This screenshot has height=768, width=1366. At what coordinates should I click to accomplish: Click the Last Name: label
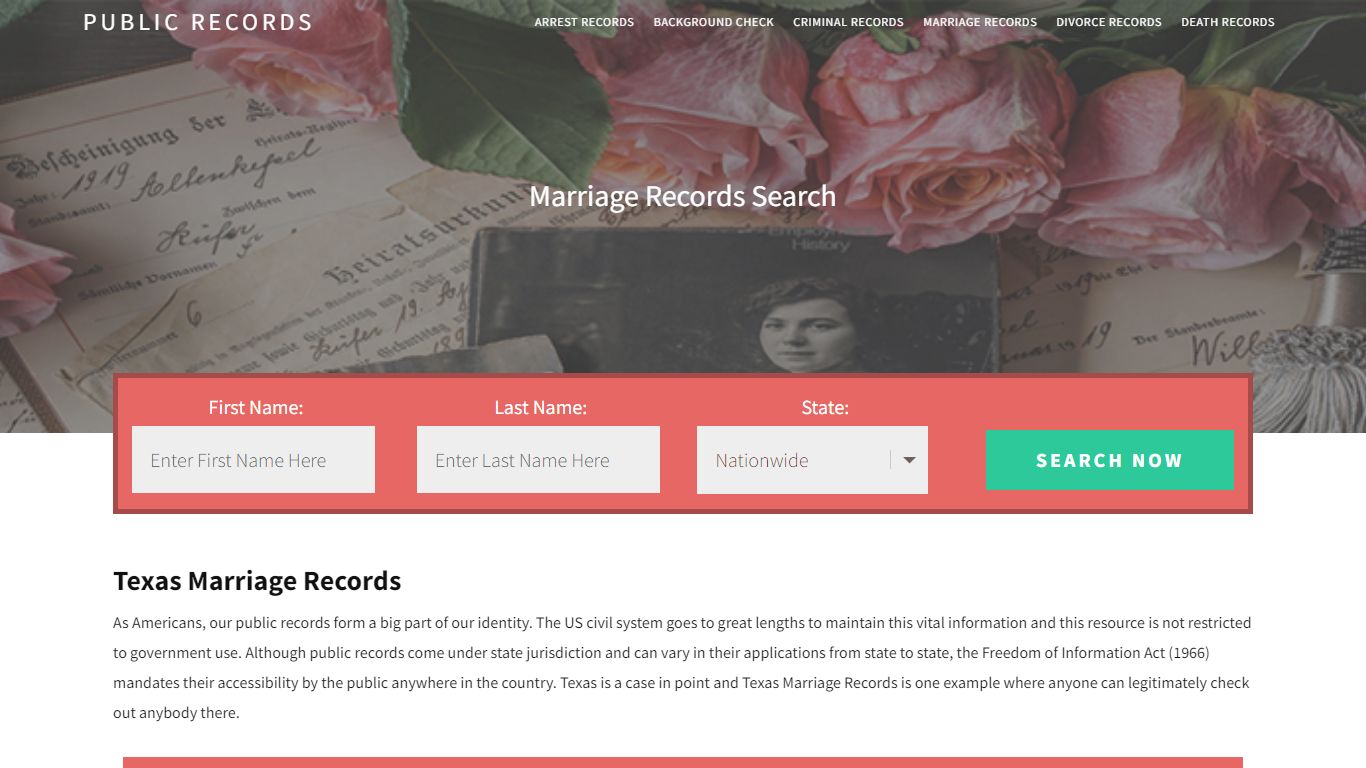tap(540, 407)
